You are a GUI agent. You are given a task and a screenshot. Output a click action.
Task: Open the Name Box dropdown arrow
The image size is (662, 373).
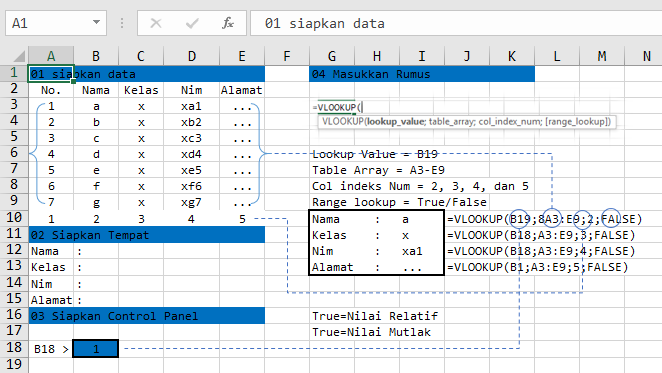pos(96,22)
